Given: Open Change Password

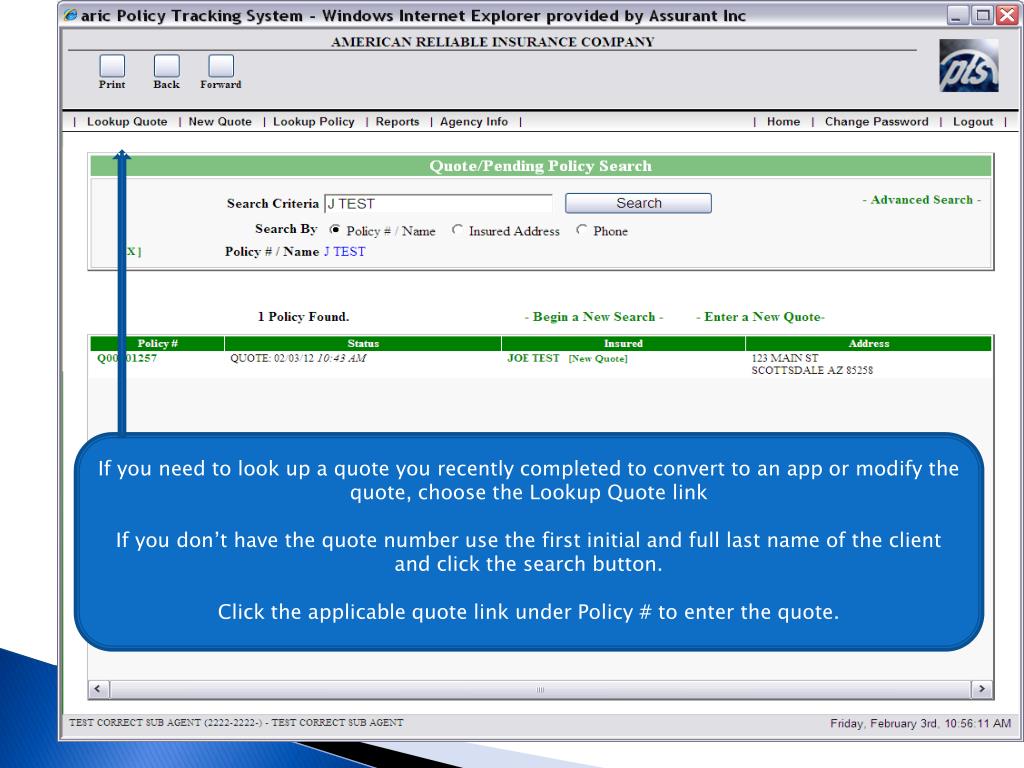Looking at the screenshot, I should click(x=876, y=121).
